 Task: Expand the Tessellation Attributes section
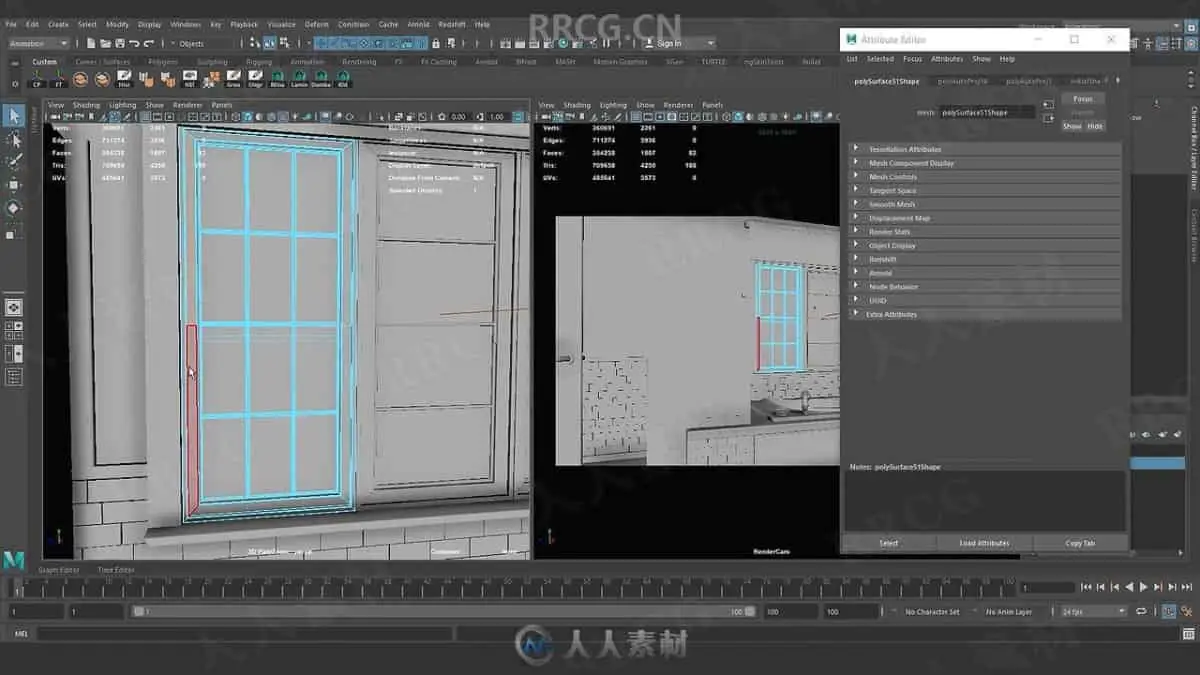985,149
